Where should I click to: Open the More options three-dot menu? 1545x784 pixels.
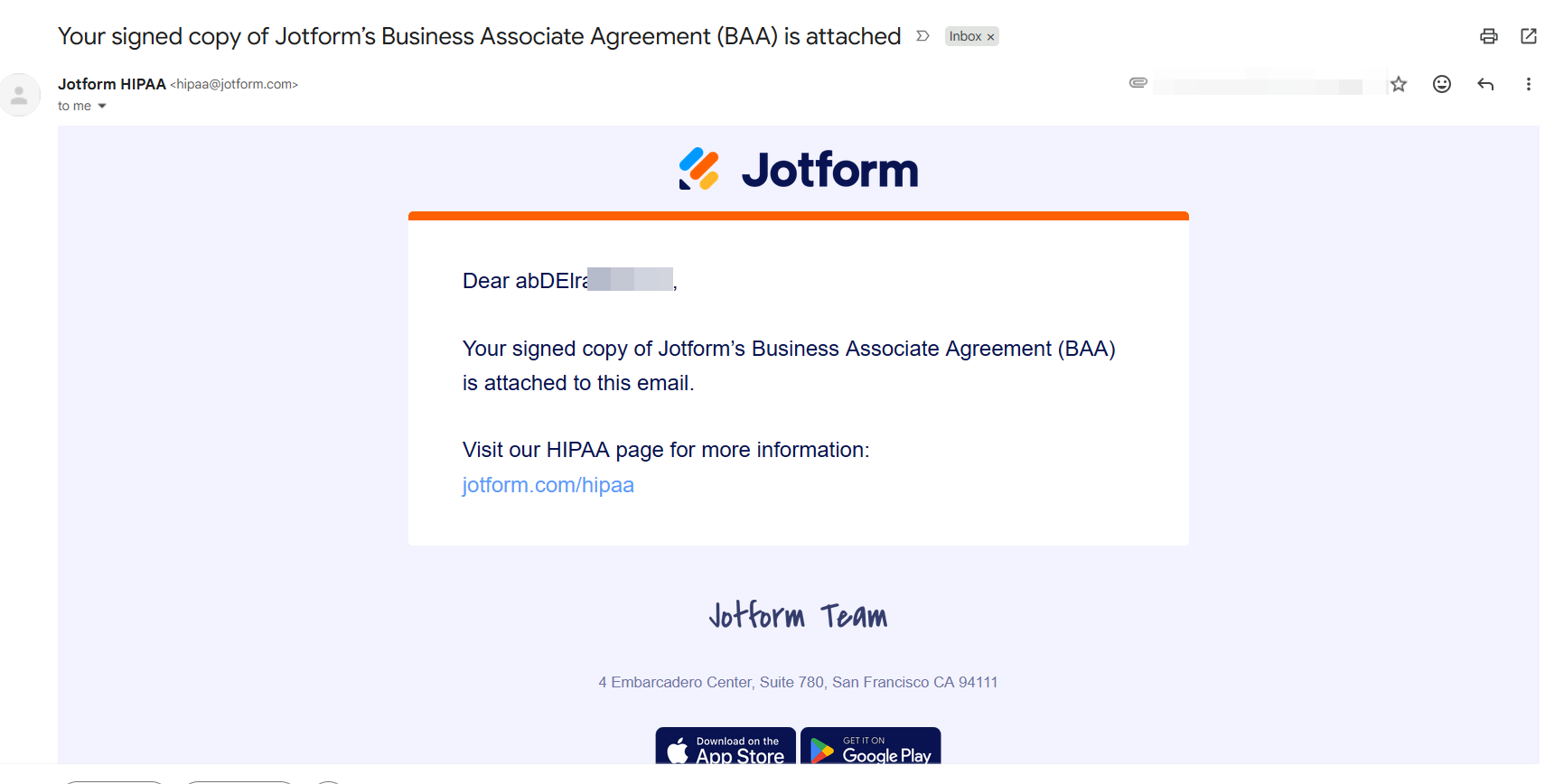(1529, 84)
